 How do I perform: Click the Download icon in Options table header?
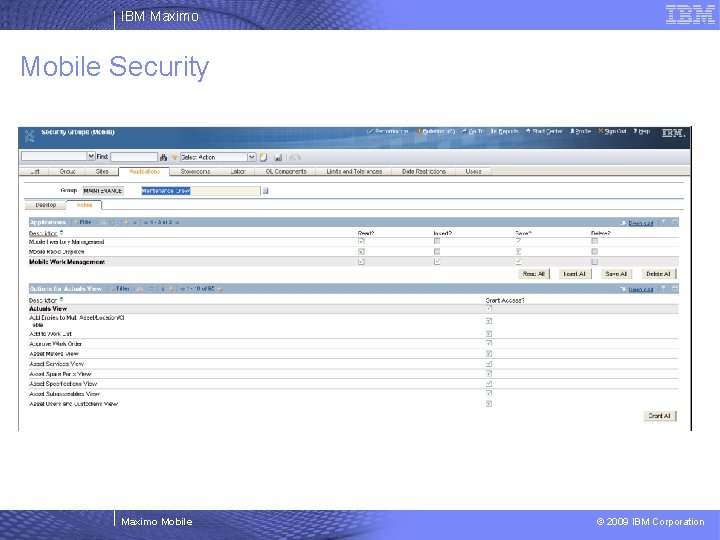tap(623, 289)
